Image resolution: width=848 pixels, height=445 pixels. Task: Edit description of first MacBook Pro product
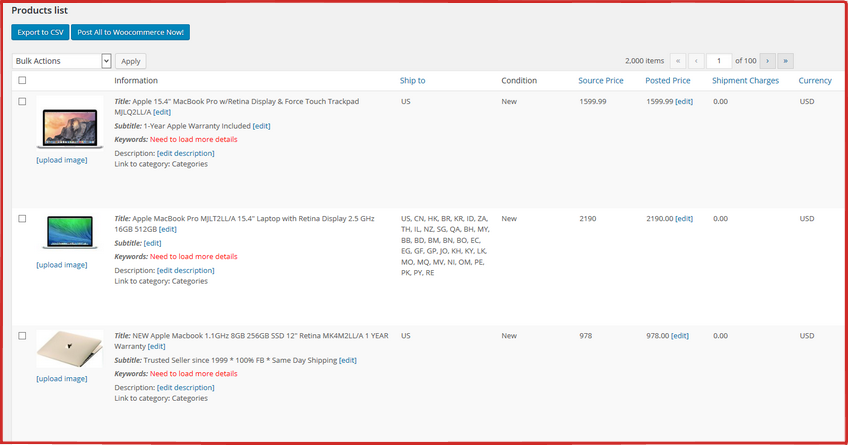186,153
